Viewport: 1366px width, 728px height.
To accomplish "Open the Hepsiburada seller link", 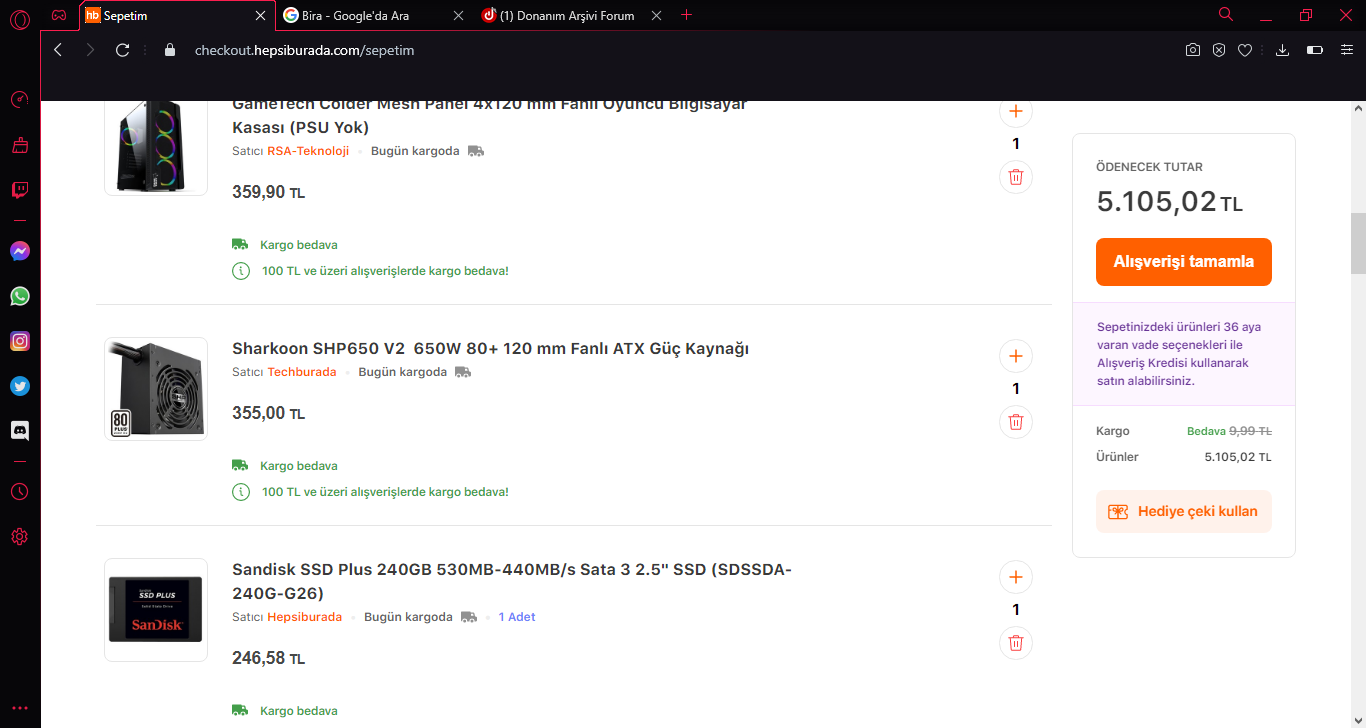I will coord(304,617).
